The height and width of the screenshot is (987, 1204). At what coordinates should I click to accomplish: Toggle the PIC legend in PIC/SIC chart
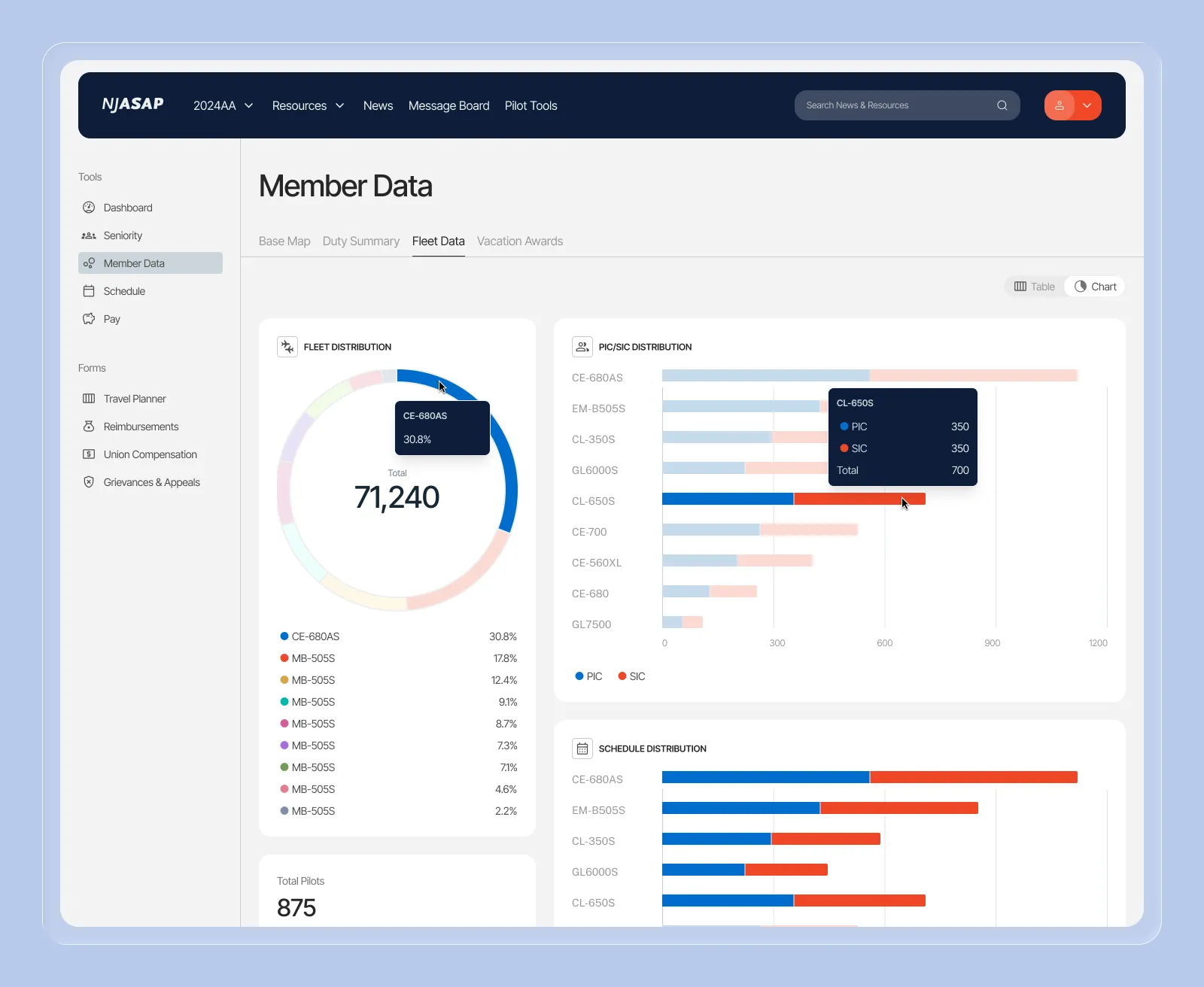tap(588, 676)
